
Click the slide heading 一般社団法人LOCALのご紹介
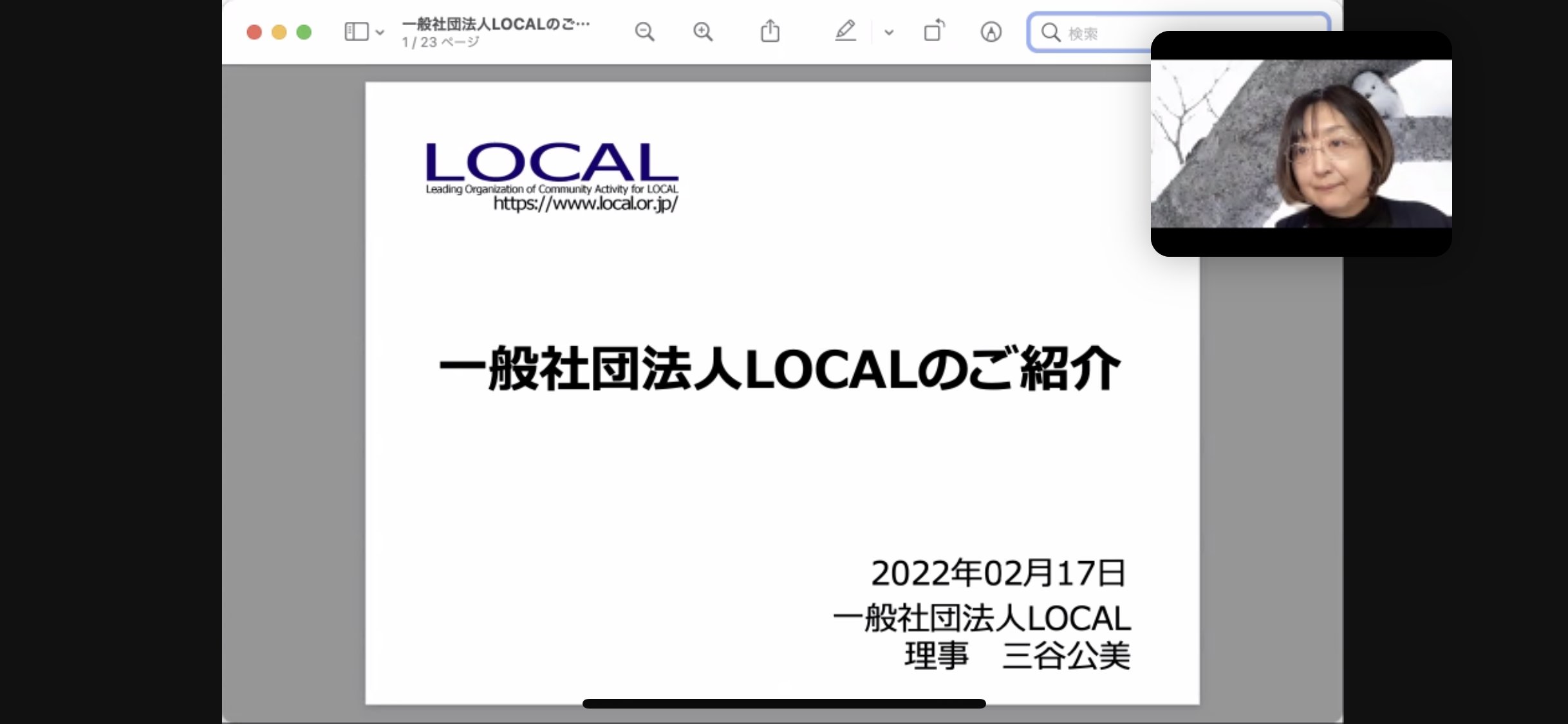tap(779, 368)
